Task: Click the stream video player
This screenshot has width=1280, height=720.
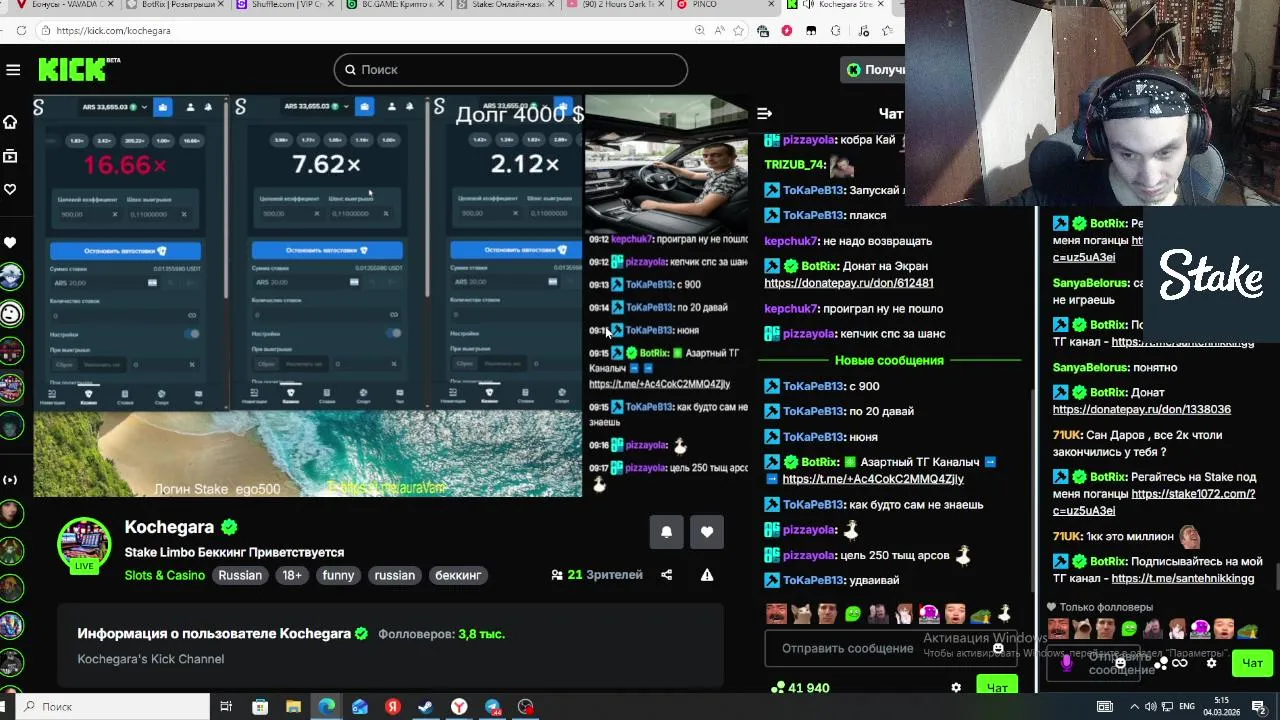Action: [x=390, y=297]
